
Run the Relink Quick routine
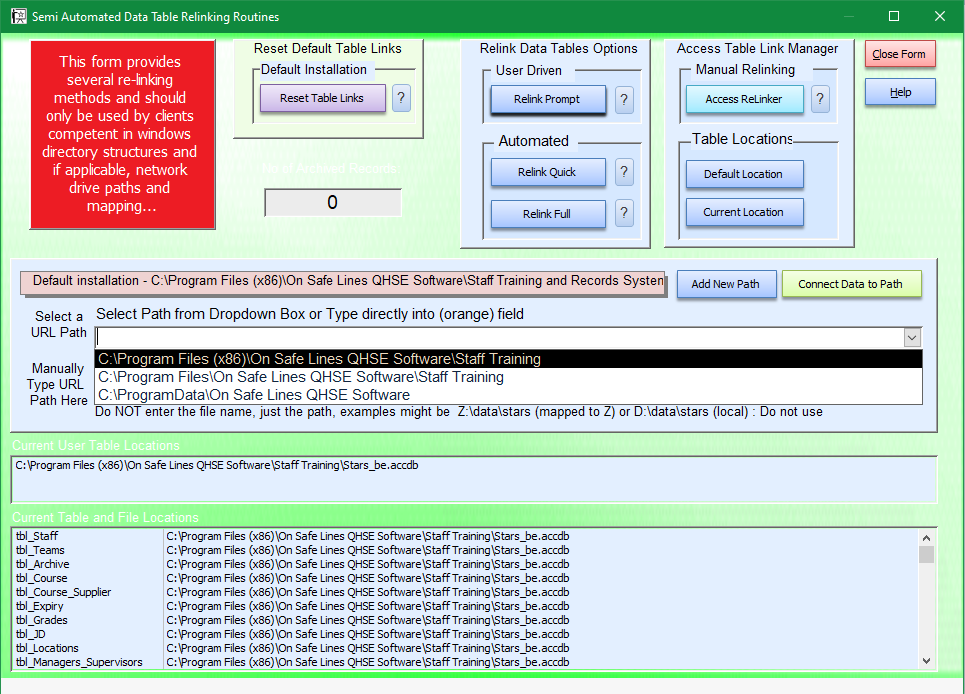(548, 172)
